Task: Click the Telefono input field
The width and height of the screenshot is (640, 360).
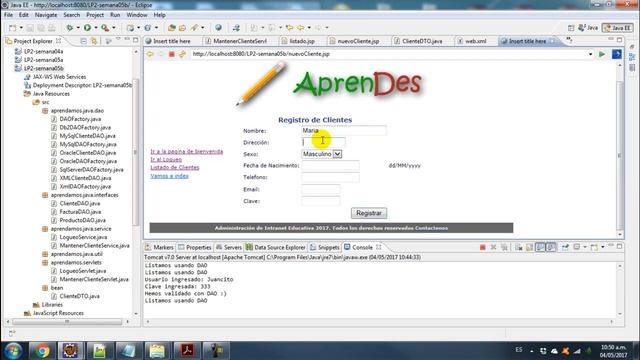Action: pos(330,178)
